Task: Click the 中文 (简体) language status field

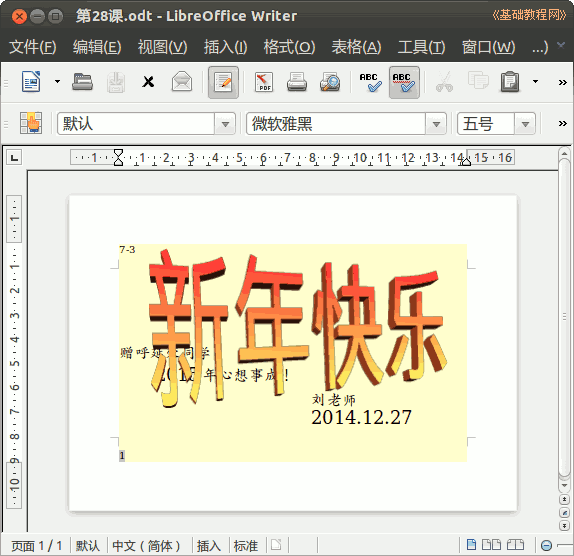Action: (146, 546)
